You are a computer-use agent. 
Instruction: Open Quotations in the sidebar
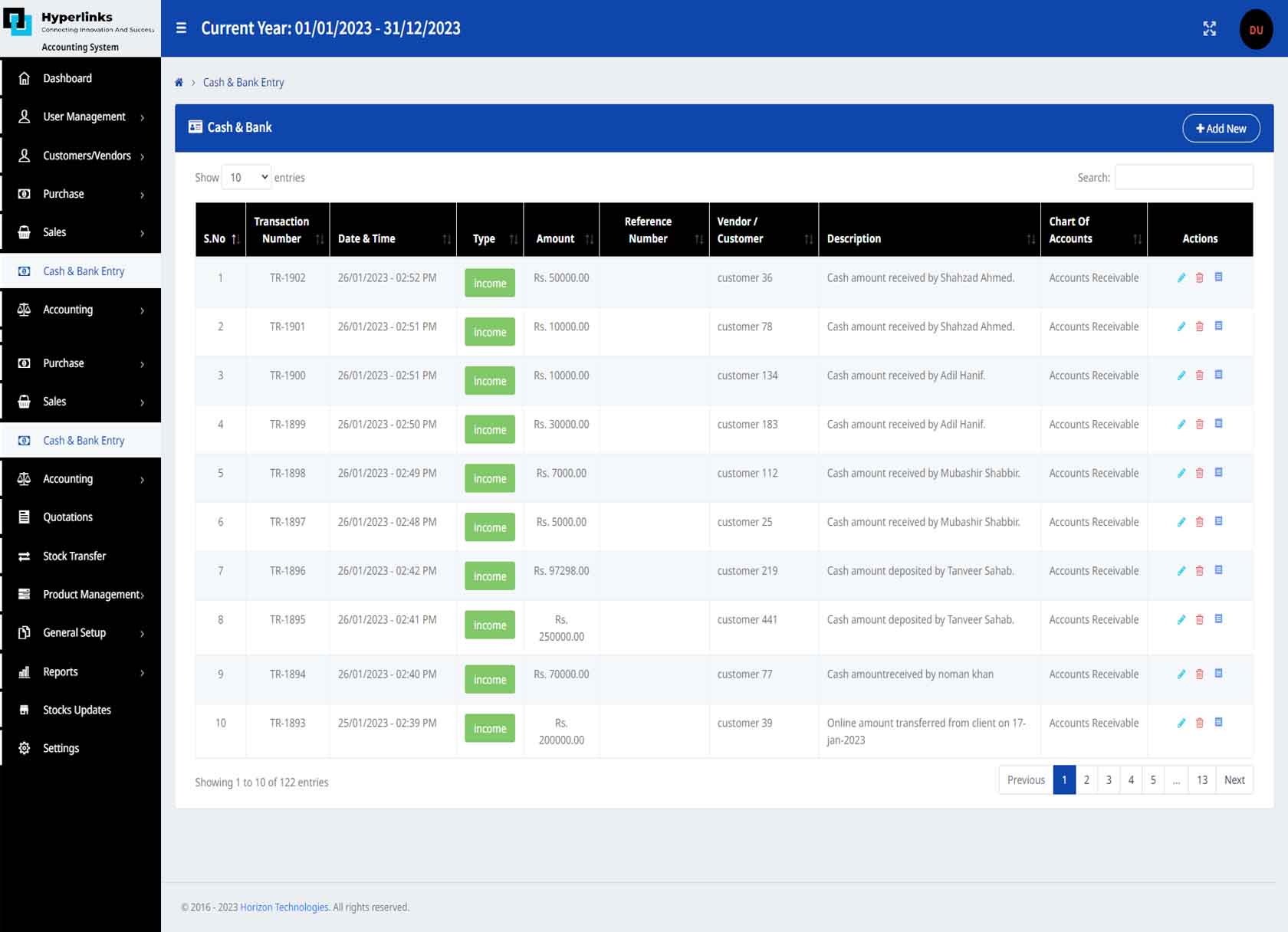click(x=80, y=517)
